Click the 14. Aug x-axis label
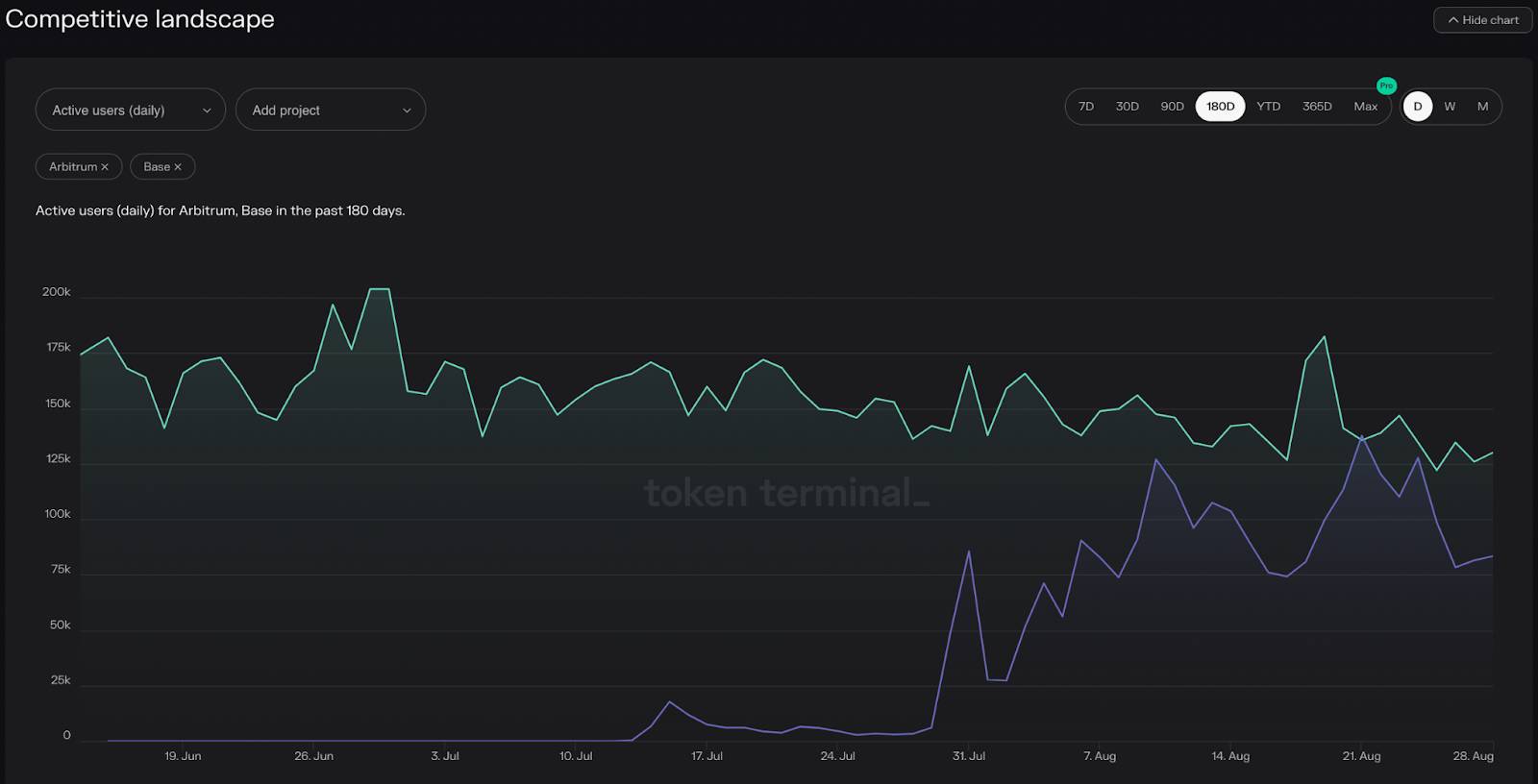1538x784 pixels. point(1230,756)
